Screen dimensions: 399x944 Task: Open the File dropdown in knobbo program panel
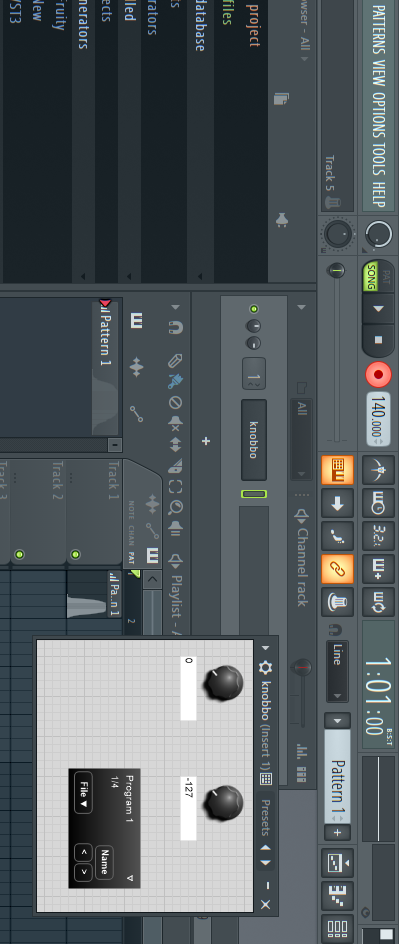click(x=83, y=792)
